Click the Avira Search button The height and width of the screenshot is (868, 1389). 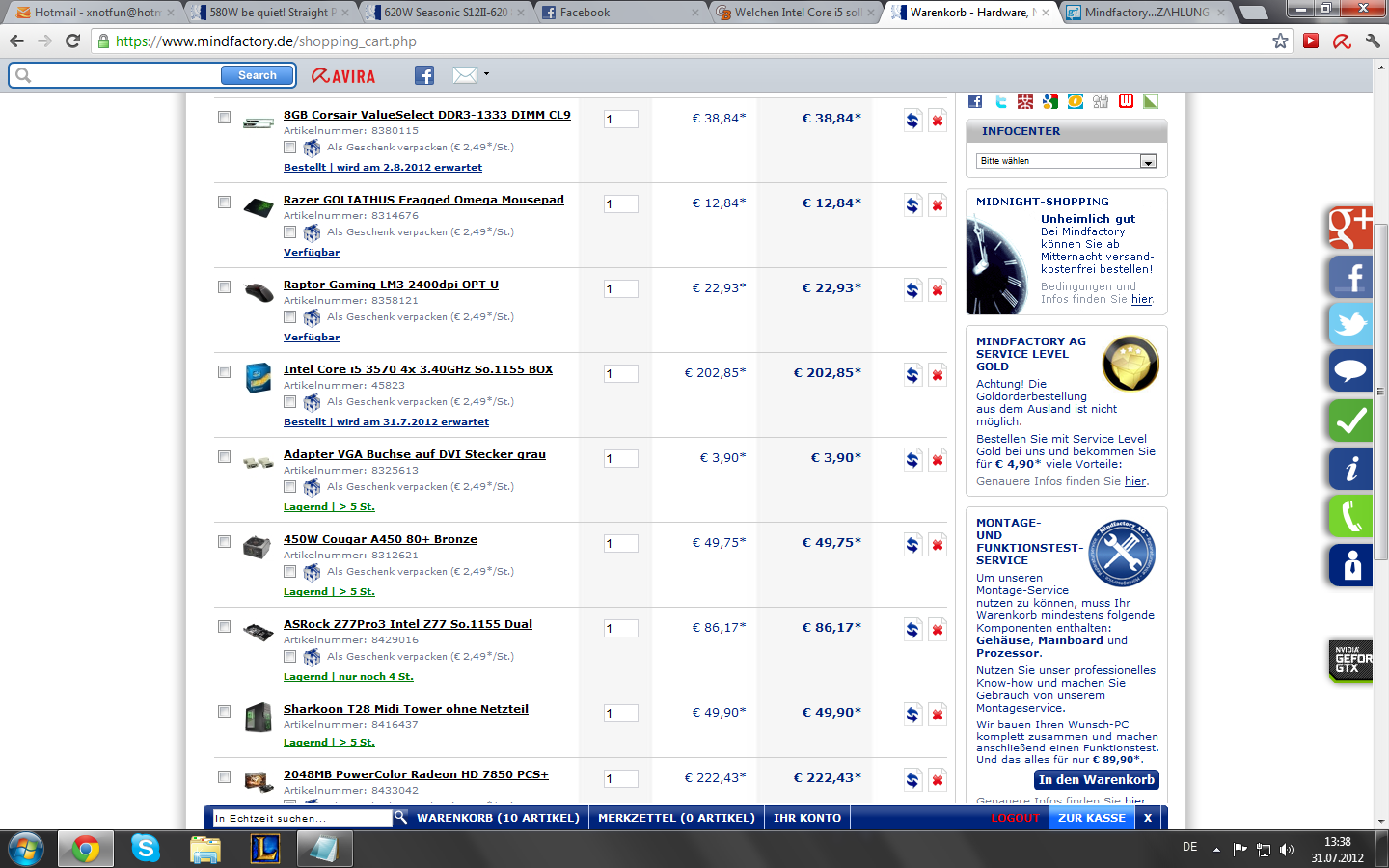(x=258, y=75)
